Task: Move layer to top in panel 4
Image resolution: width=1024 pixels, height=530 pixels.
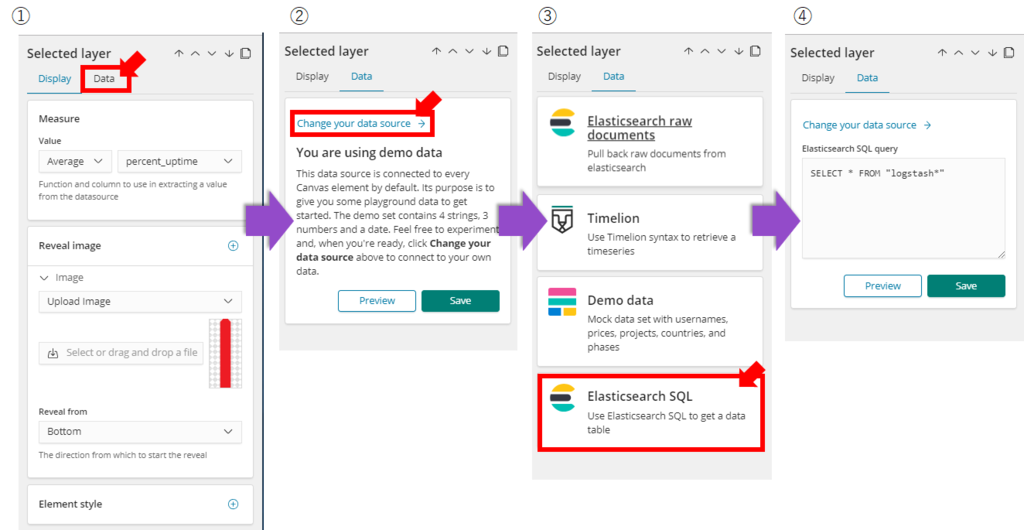Action: tap(942, 53)
